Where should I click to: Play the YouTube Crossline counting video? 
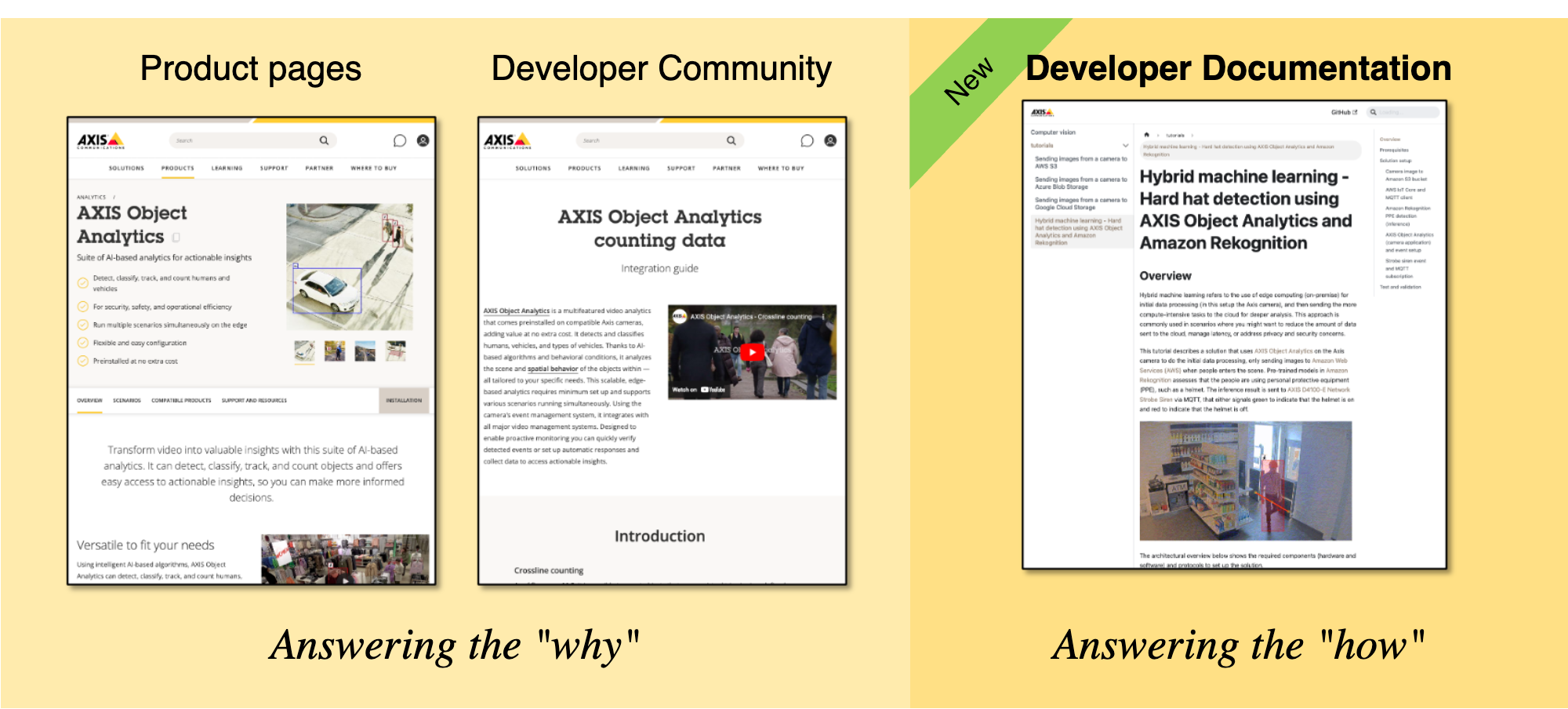[x=752, y=352]
